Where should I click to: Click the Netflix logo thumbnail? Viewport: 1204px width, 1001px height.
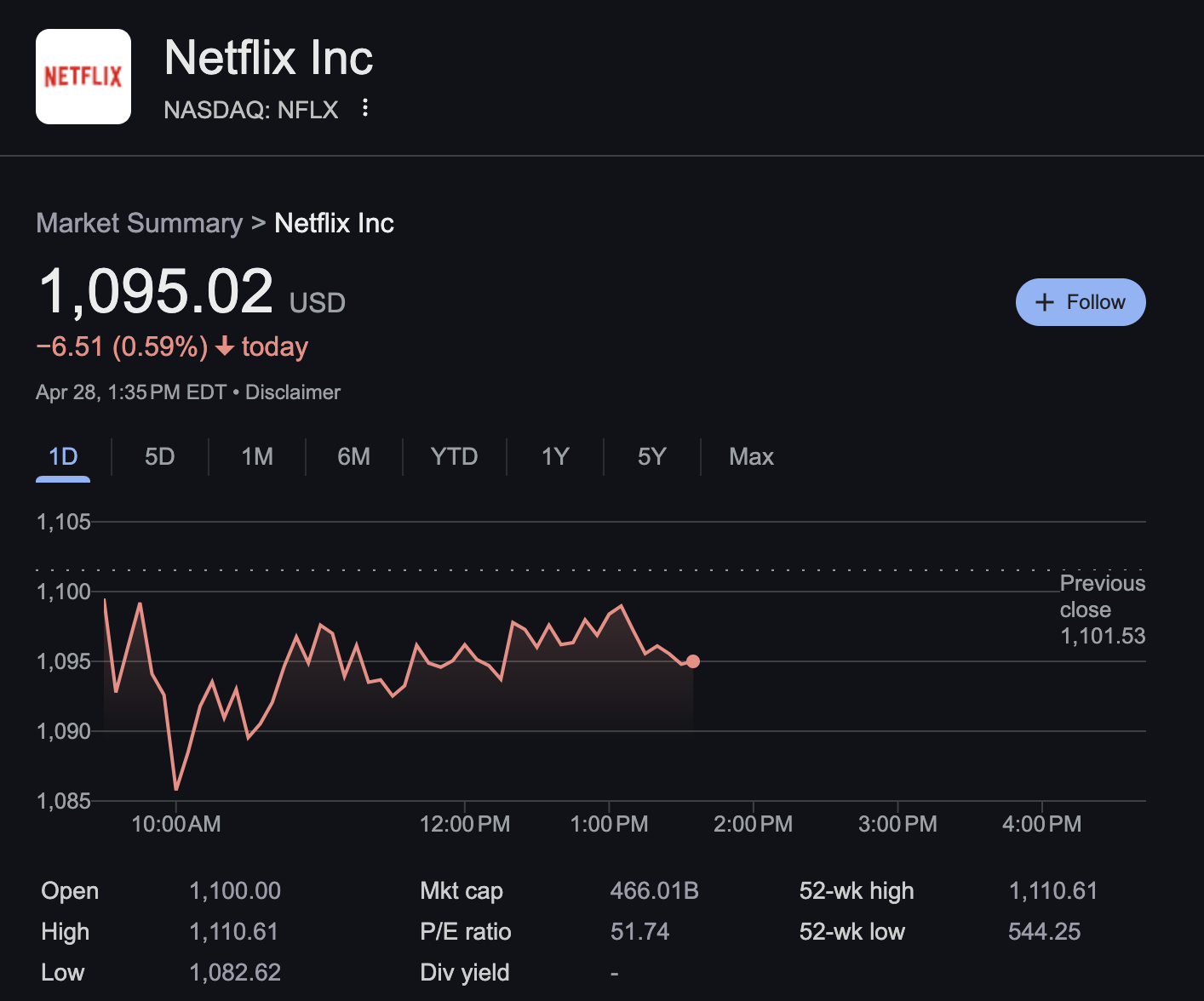83,77
